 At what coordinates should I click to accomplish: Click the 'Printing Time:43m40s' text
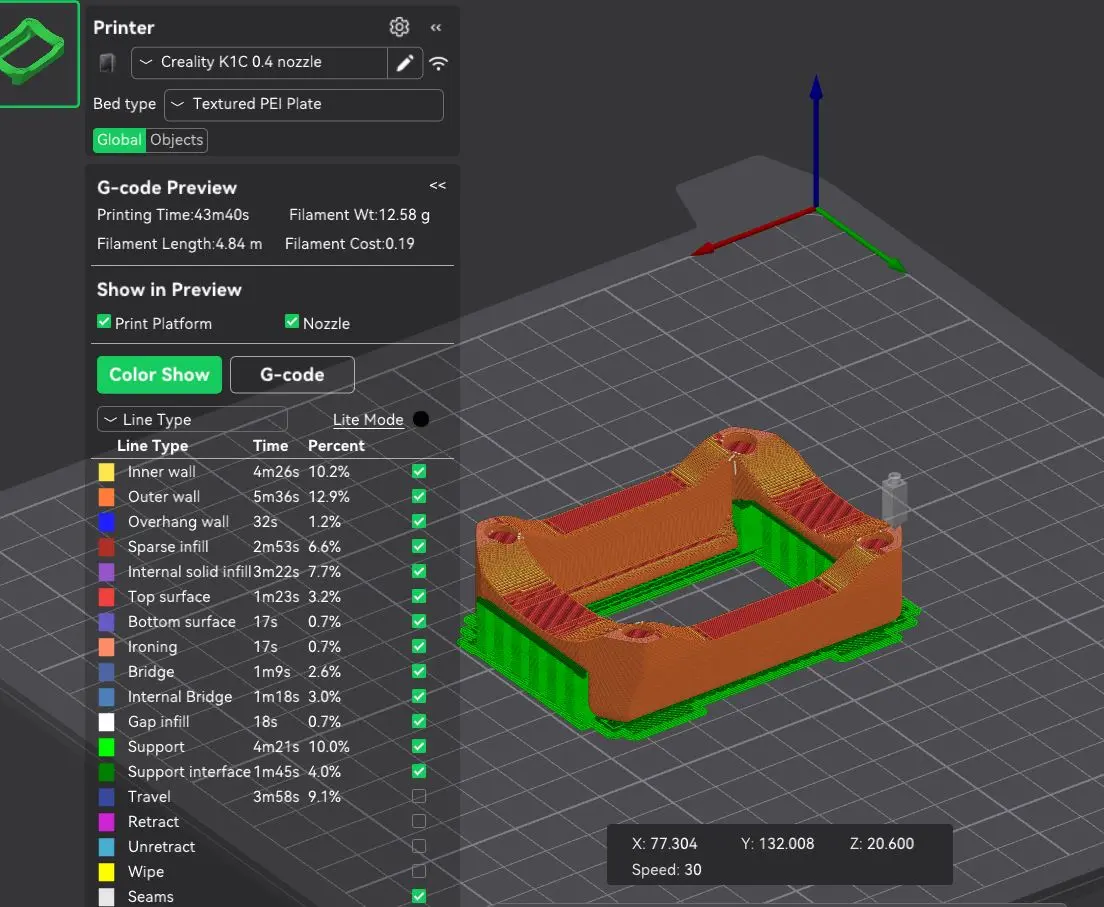[172, 215]
